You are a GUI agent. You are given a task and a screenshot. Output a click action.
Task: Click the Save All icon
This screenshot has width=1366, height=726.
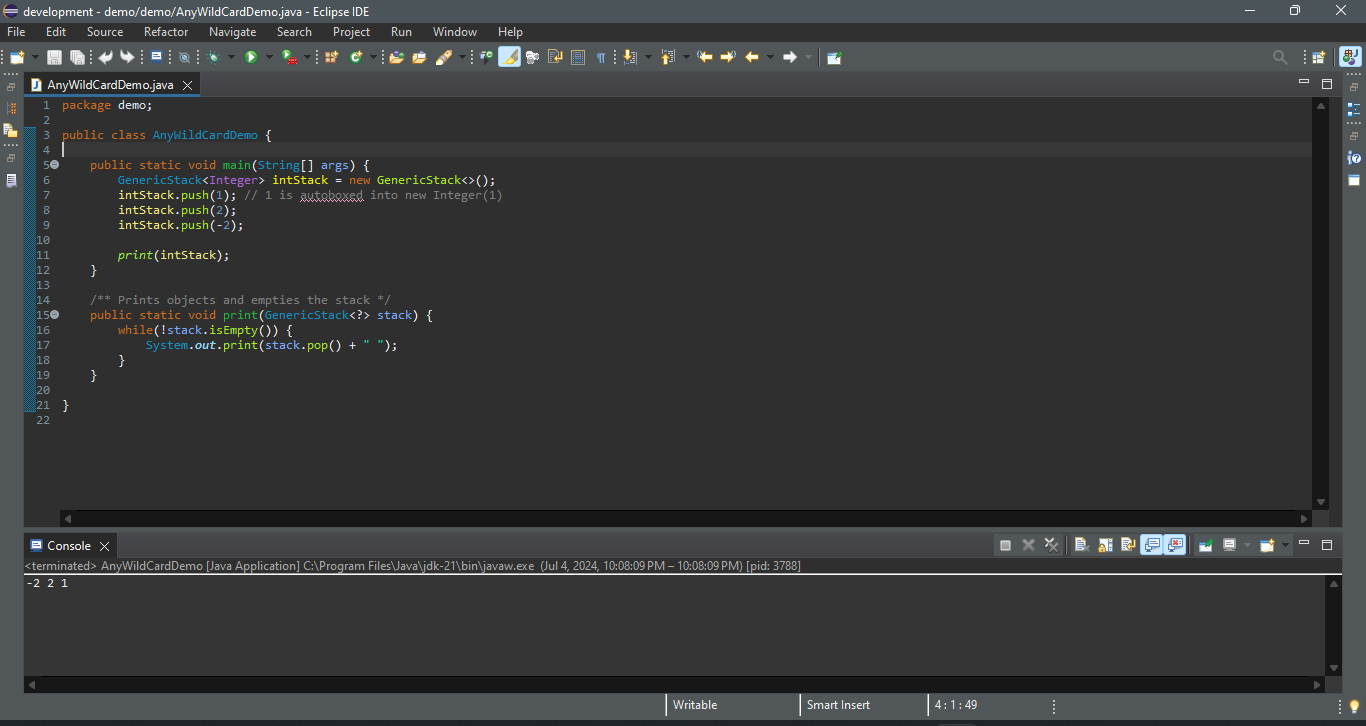77,58
